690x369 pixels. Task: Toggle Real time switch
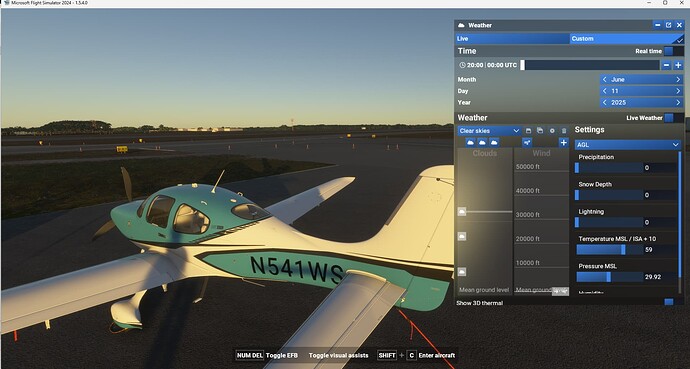coord(673,51)
